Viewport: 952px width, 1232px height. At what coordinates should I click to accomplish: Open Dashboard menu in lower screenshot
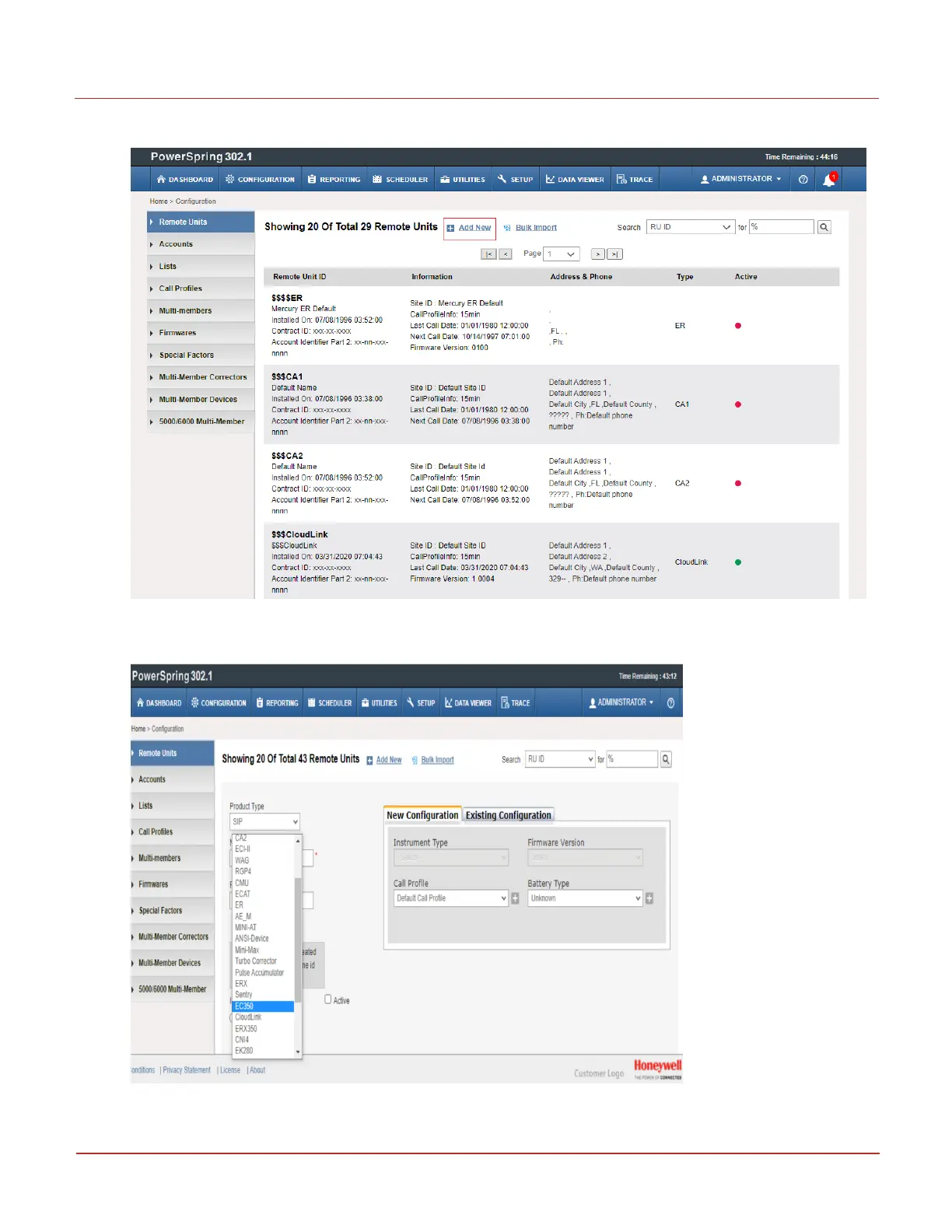[x=159, y=703]
